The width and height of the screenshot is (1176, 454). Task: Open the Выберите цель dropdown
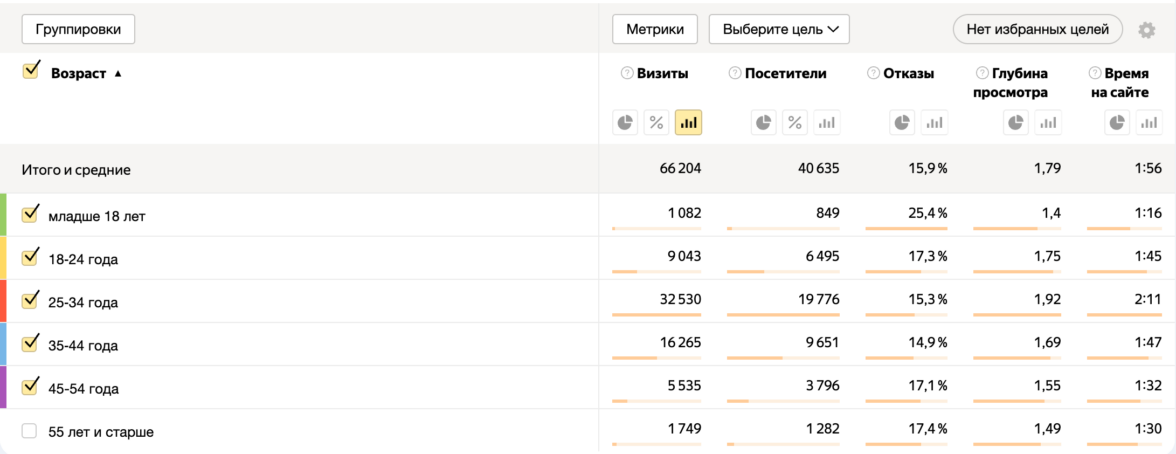[779, 30]
